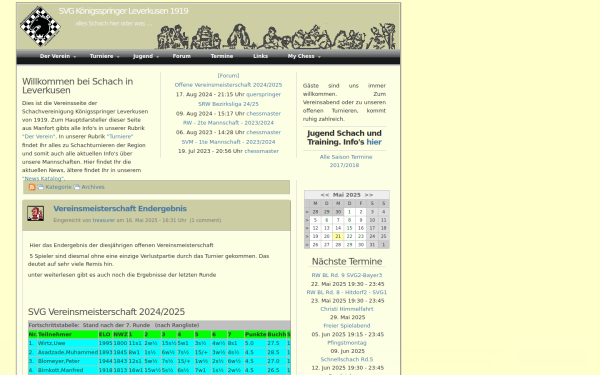Screen dimensions: 600x375
Task: Click the hier link for Jugend training
Action: click(x=374, y=142)
